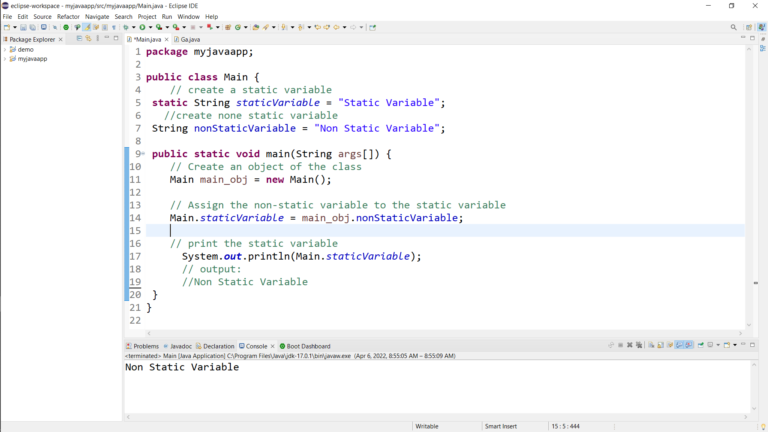Open the Refactor menu
Screen dimensions: 768x432
68,16
